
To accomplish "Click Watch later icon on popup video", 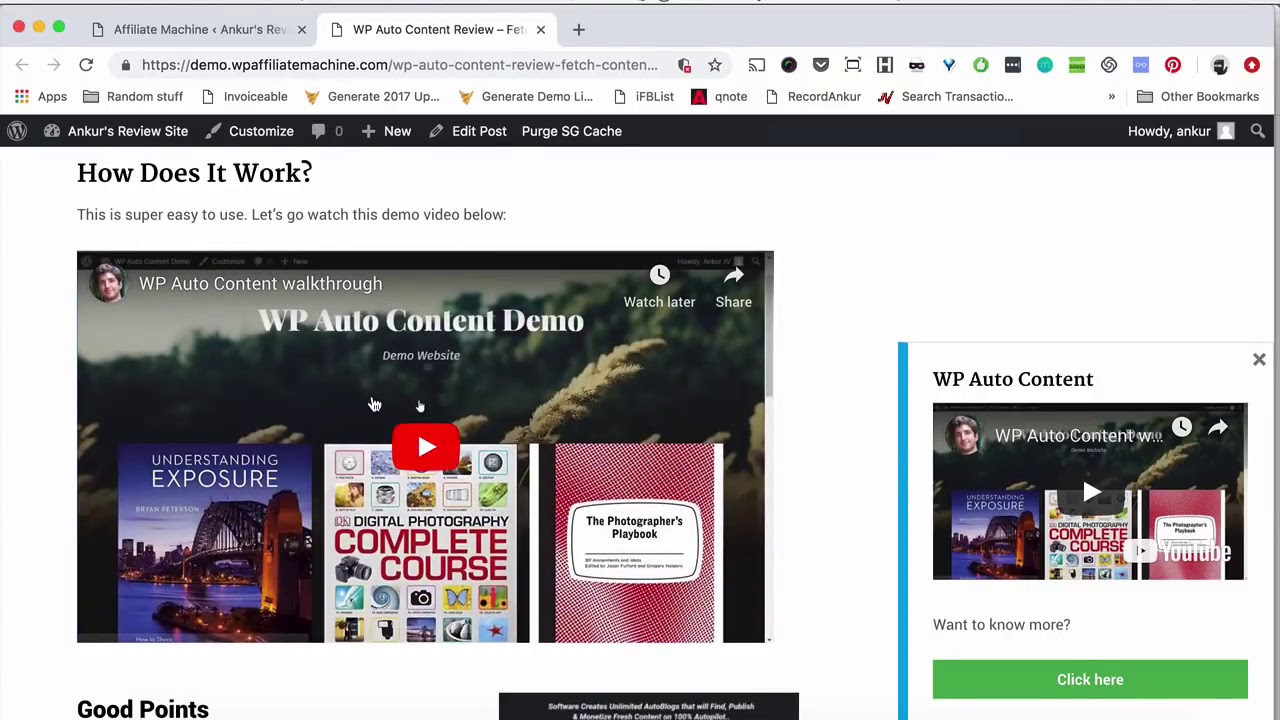I will (x=1182, y=427).
